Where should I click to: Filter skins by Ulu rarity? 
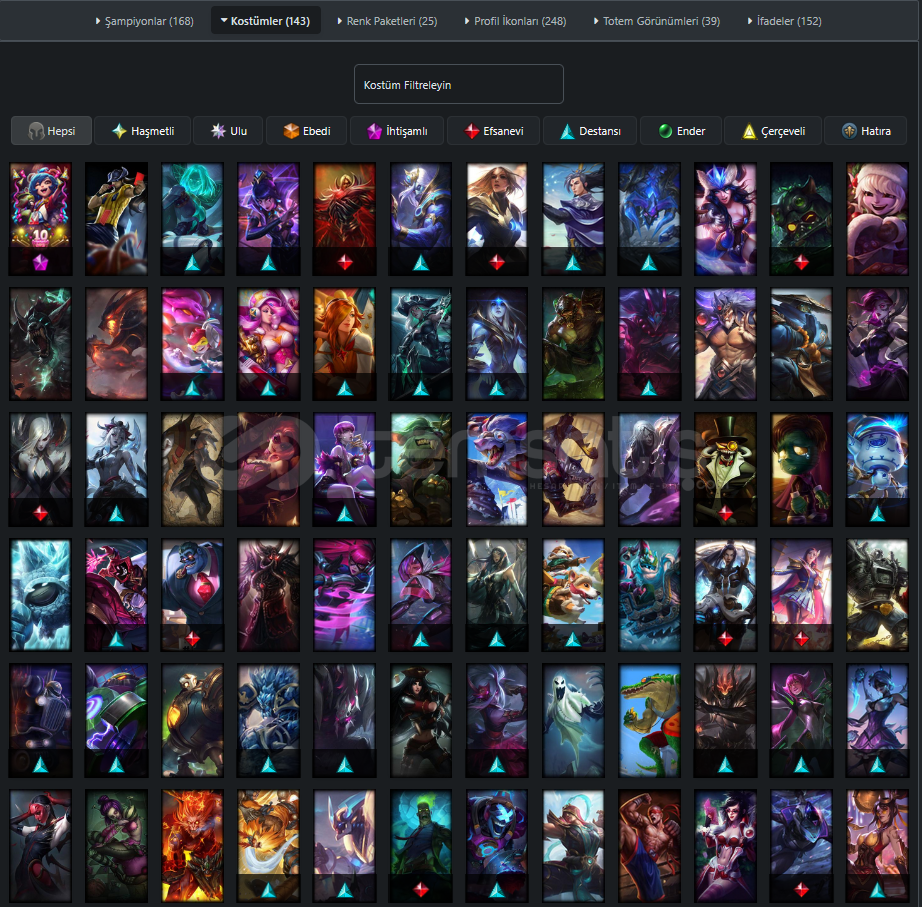pyautogui.click(x=228, y=131)
